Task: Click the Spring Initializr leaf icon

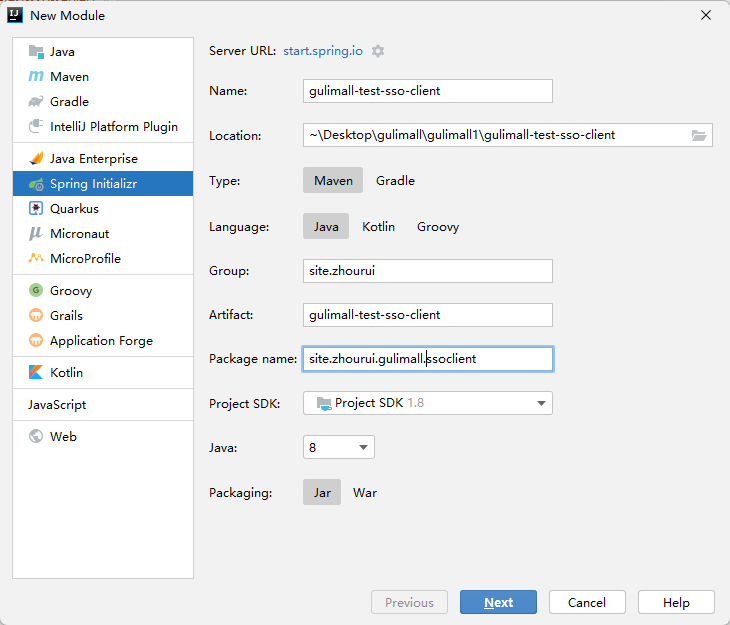Action: 36,184
